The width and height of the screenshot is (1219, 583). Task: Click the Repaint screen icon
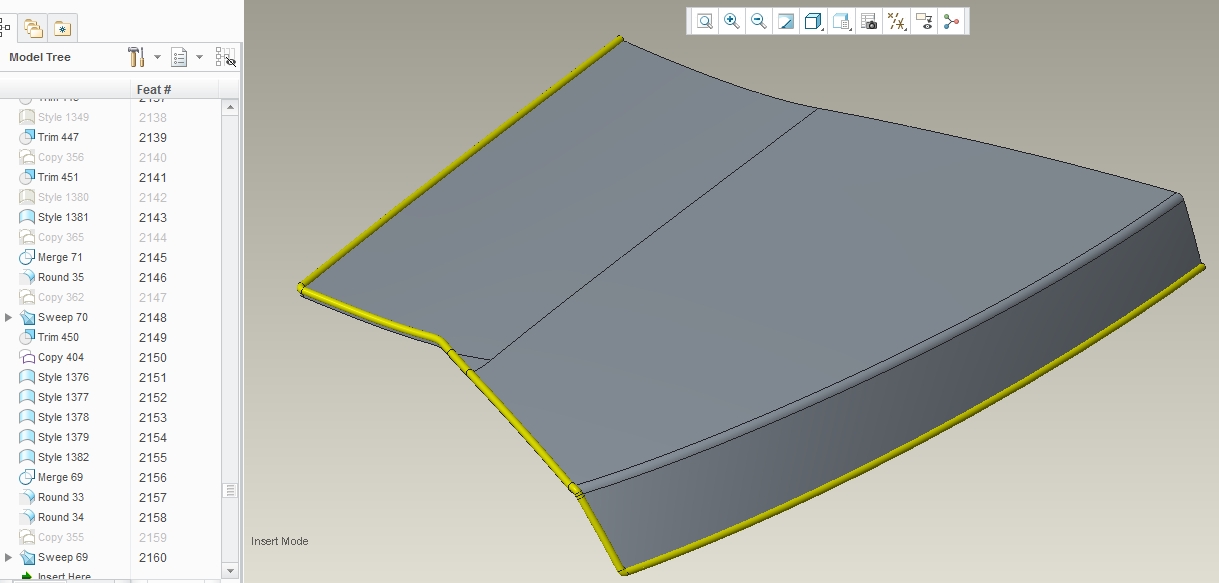tap(786, 21)
